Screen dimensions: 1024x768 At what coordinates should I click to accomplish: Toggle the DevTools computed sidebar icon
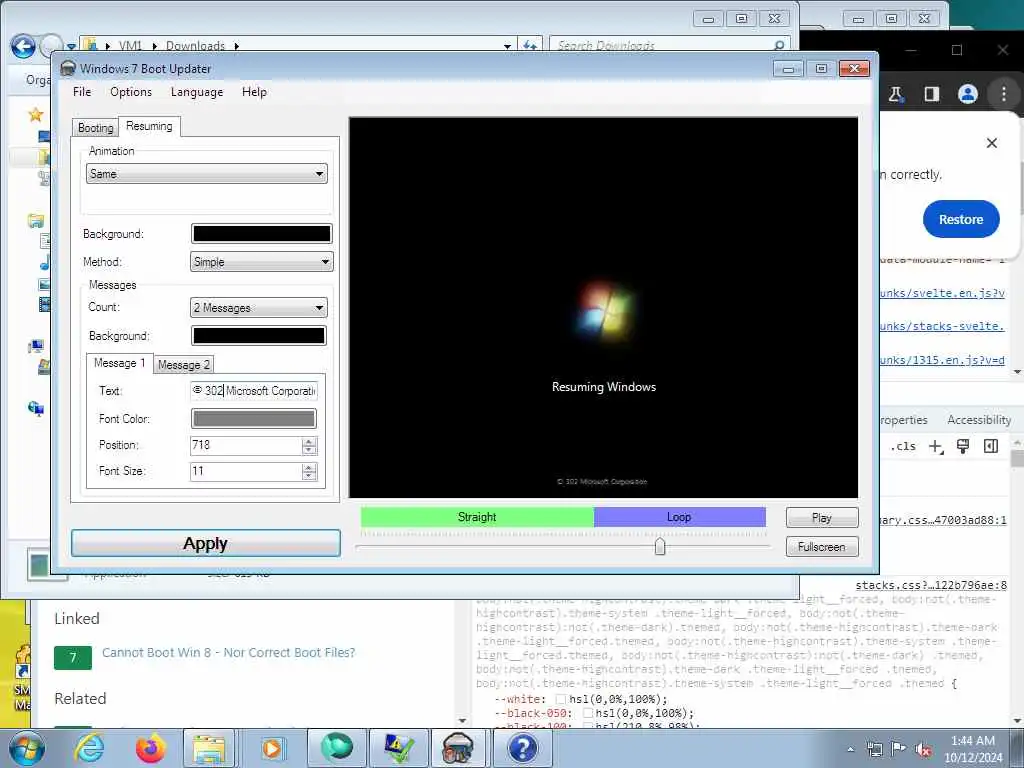pos(991,446)
